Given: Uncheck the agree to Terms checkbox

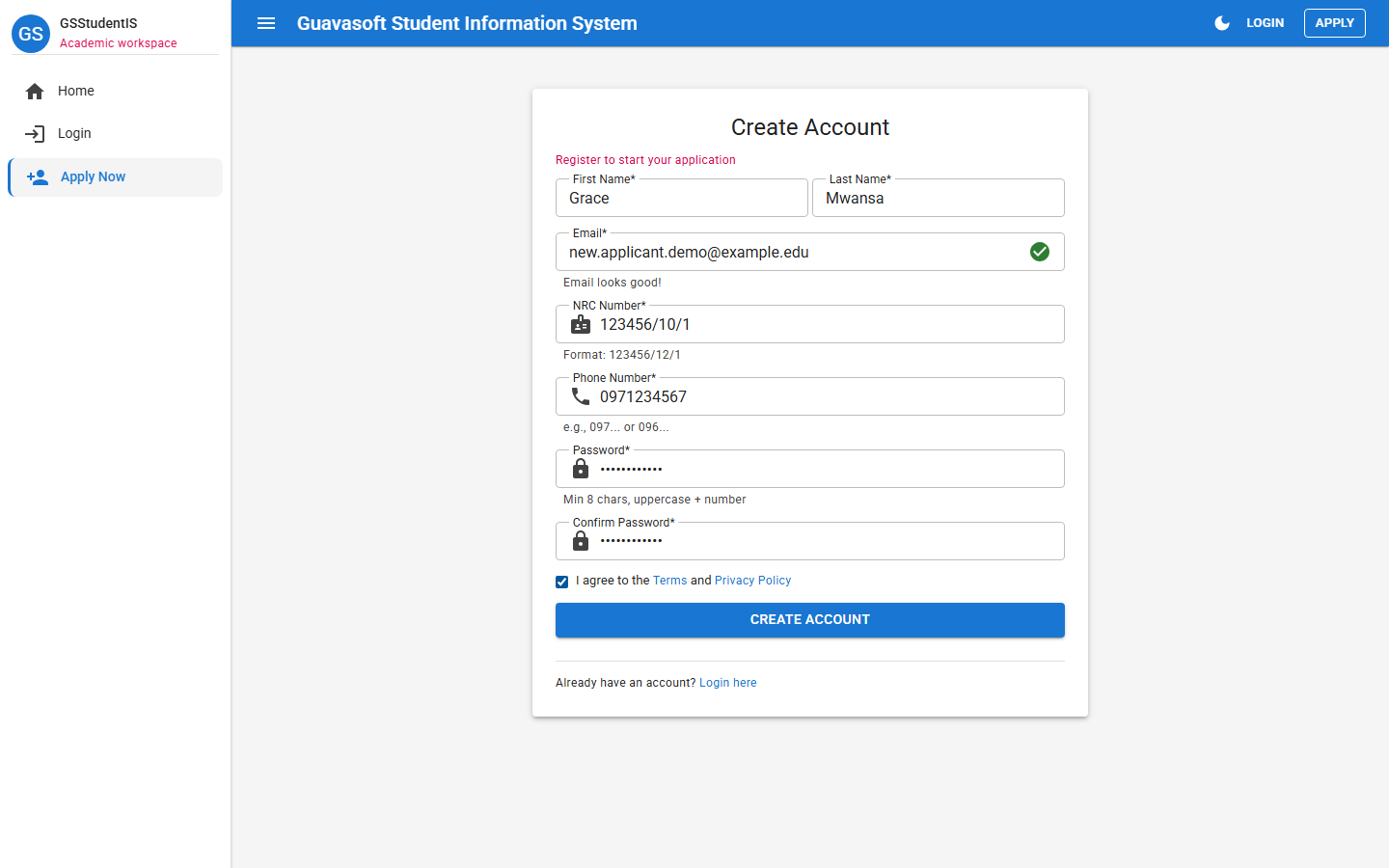Looking at the screenshot, I should (x=561, y=582).
